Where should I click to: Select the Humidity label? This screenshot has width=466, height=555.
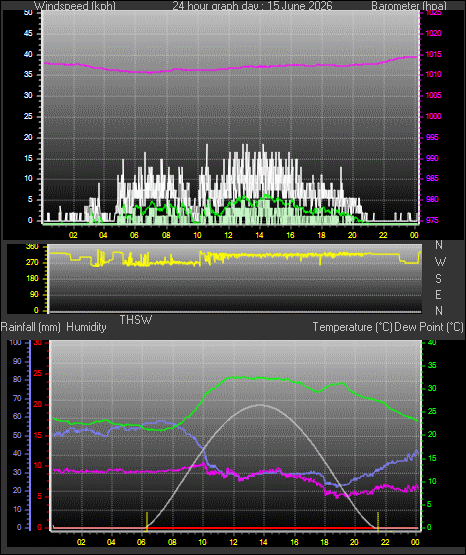[86, 327]
